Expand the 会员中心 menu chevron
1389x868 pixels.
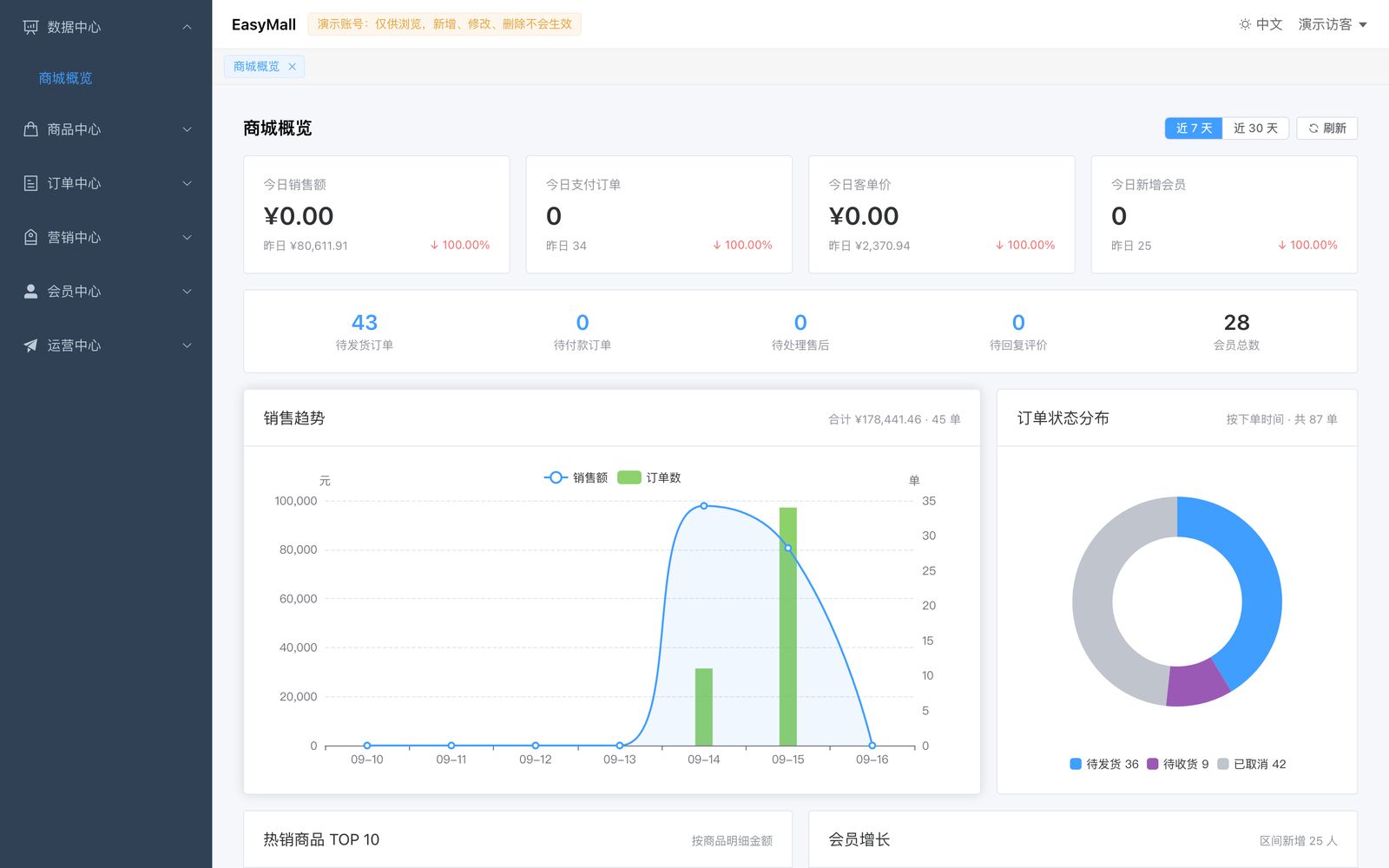pos(187,291)
